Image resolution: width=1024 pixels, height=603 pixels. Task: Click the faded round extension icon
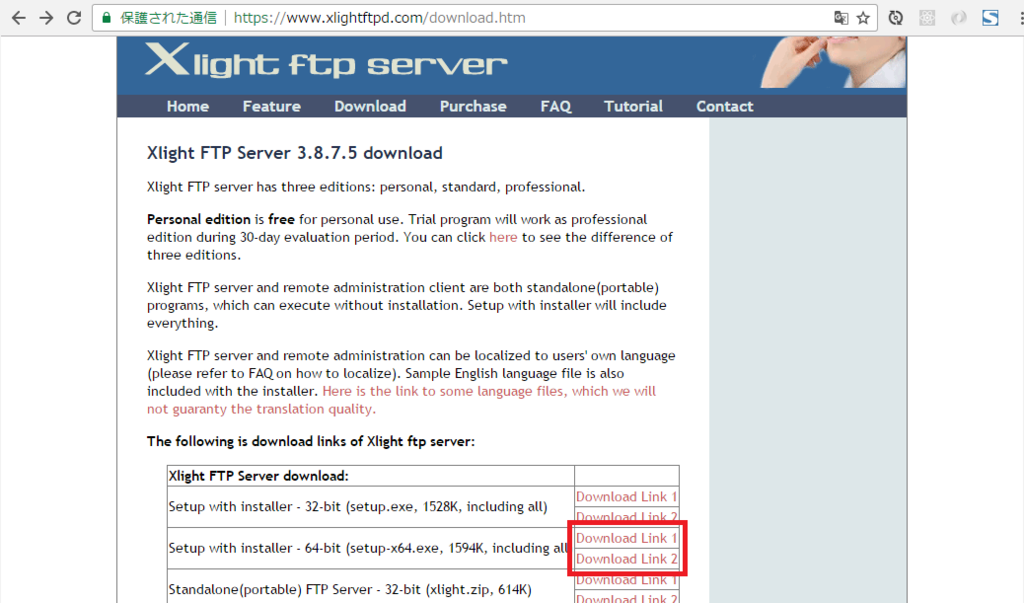pos(959,18)
